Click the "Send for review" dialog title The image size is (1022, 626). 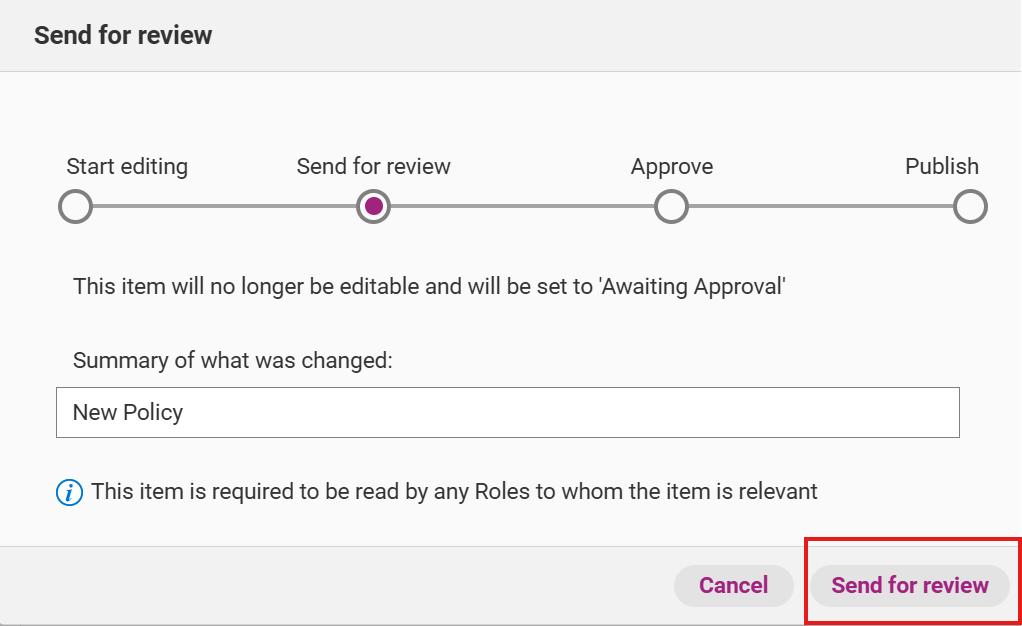[123, 36]
